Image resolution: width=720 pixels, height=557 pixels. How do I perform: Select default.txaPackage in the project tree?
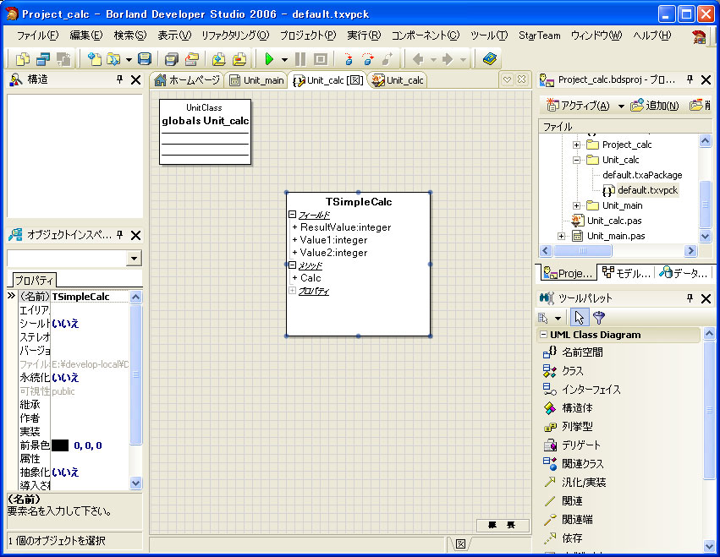[x=642, y=175]
